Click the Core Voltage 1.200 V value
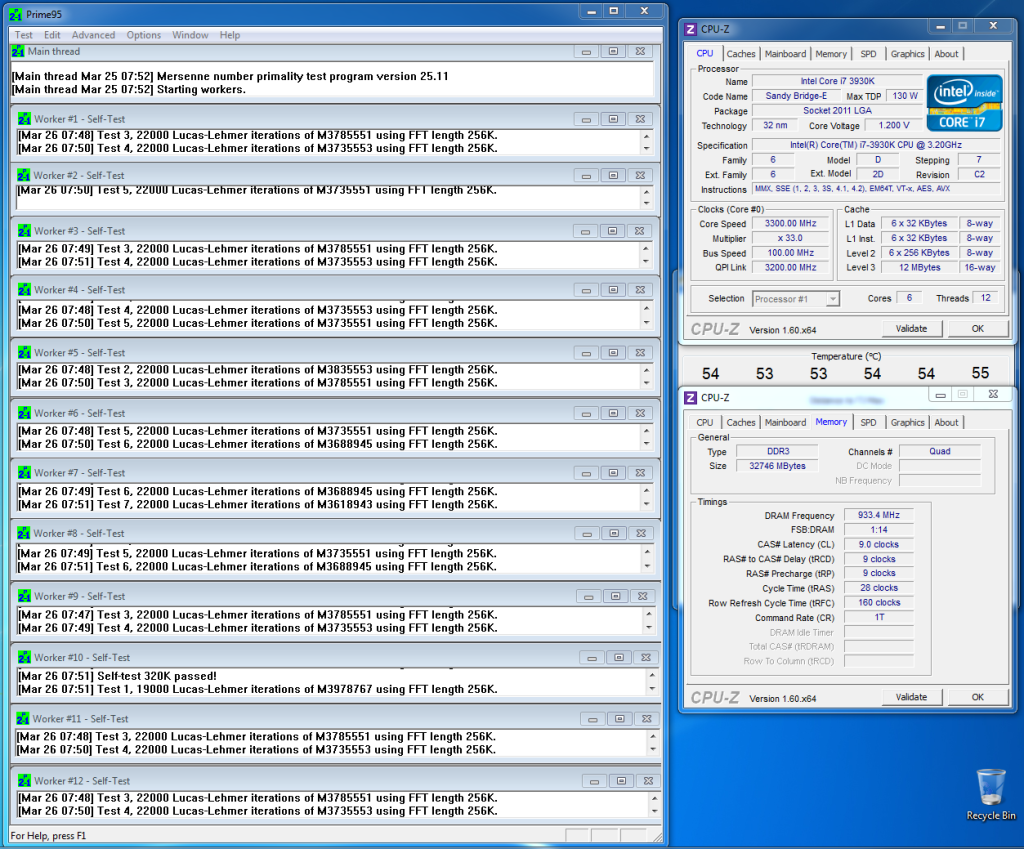Screen dimensions: 1024x849 click(x=894, y=125)
